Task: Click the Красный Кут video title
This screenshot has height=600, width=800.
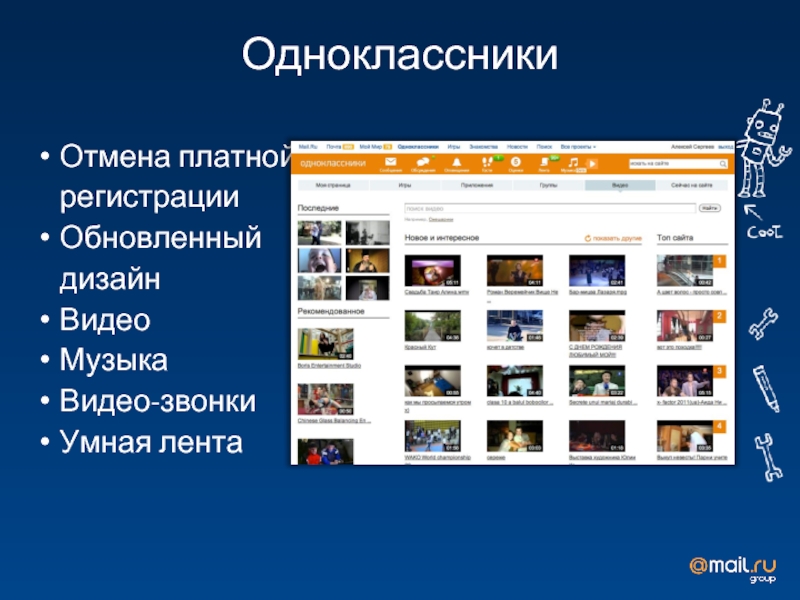Action: (420, 347)
